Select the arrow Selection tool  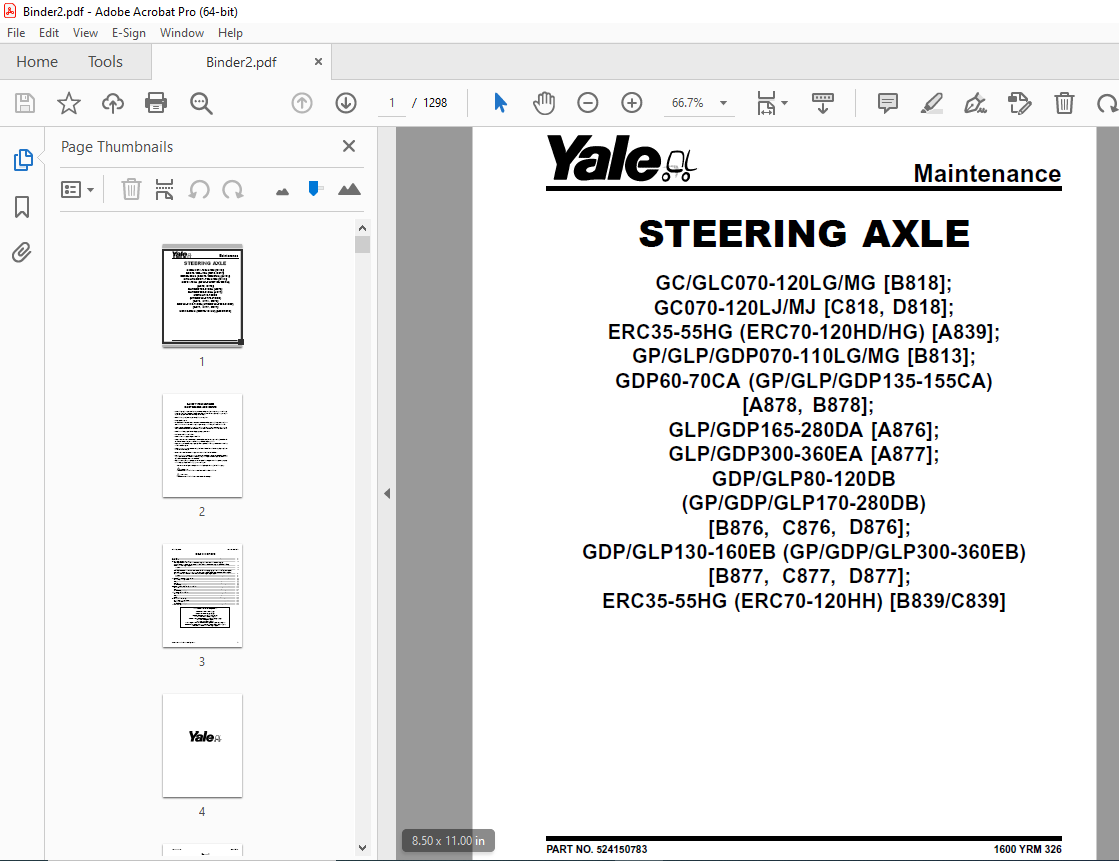coord(500,103)
